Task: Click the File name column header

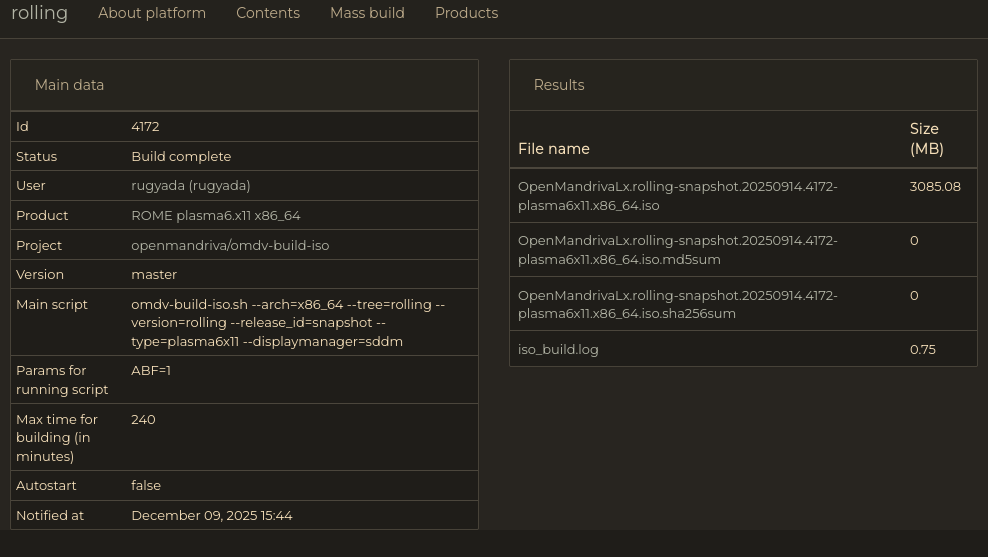Action: point(554,149)
